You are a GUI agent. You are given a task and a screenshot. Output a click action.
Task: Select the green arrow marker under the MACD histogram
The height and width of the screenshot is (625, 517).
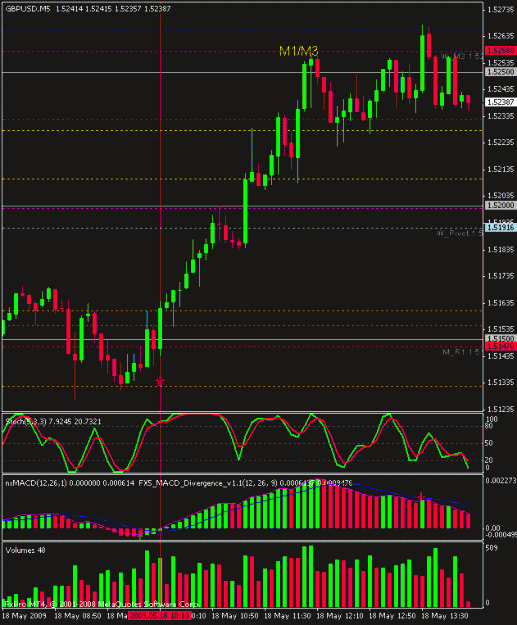coord(140,537)
